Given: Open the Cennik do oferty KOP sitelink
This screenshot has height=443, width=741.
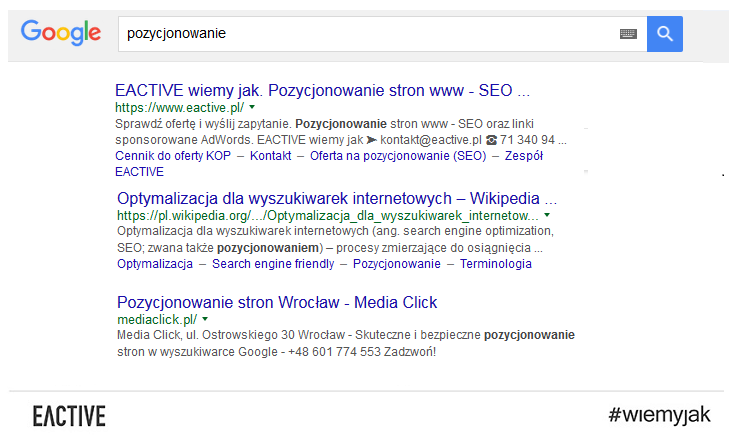Looking at the screenshot, I should coord(173,156).
